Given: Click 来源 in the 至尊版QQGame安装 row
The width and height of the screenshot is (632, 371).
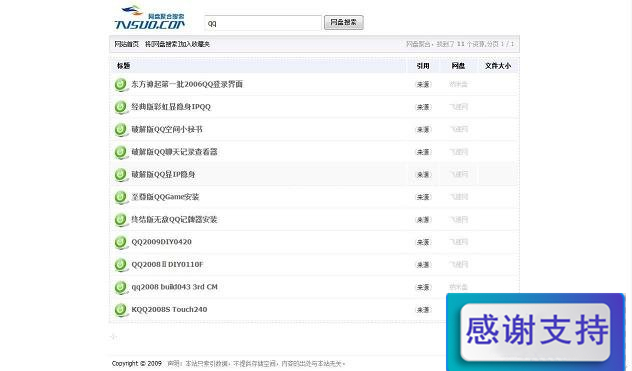Looking at the screenshot, I should 423,197.
